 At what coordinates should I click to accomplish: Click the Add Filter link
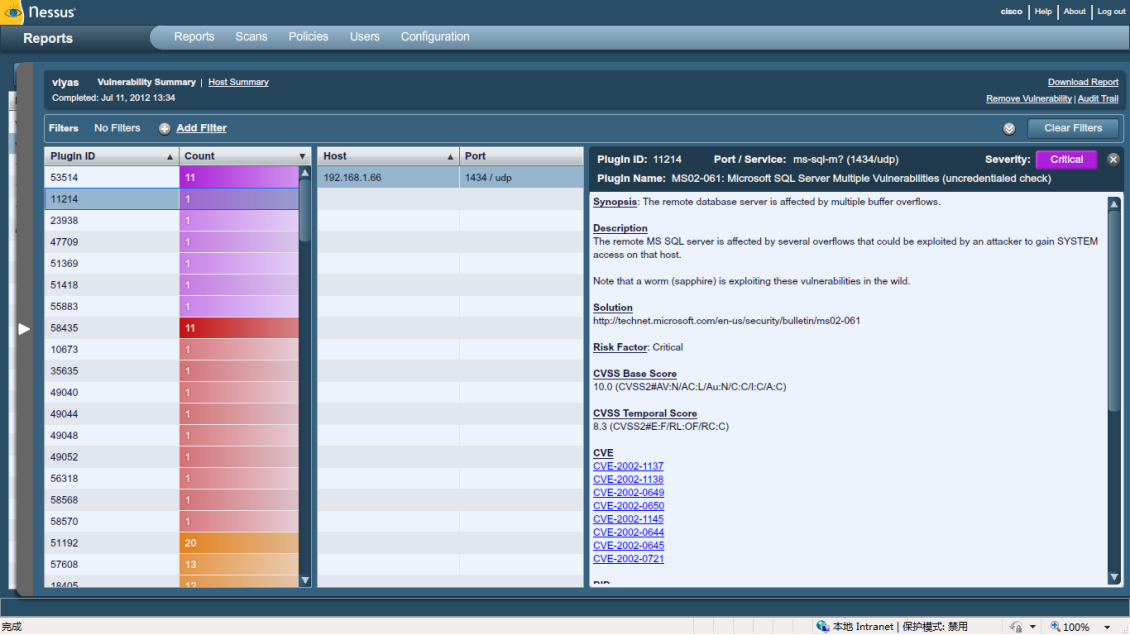click(201, 128)
